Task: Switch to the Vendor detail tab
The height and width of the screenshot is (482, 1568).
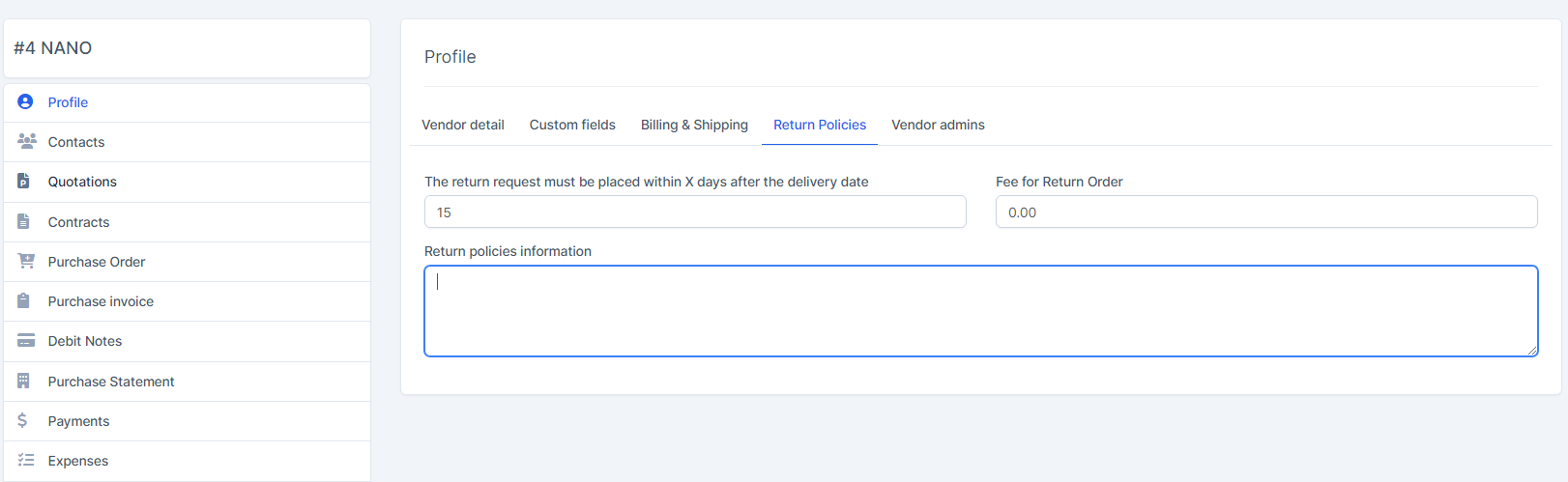Action: 462,125
